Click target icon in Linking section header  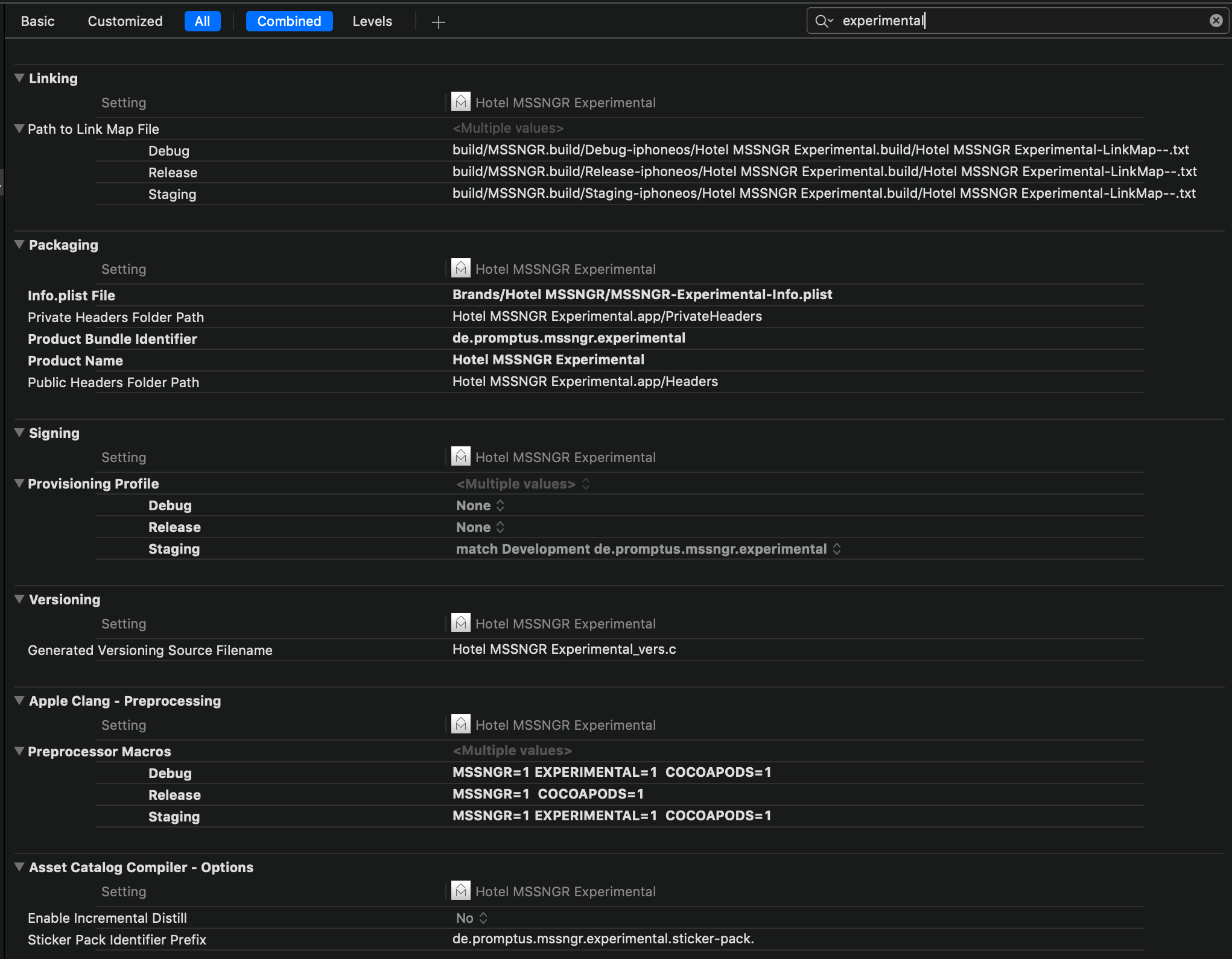(x=461, y=102)
